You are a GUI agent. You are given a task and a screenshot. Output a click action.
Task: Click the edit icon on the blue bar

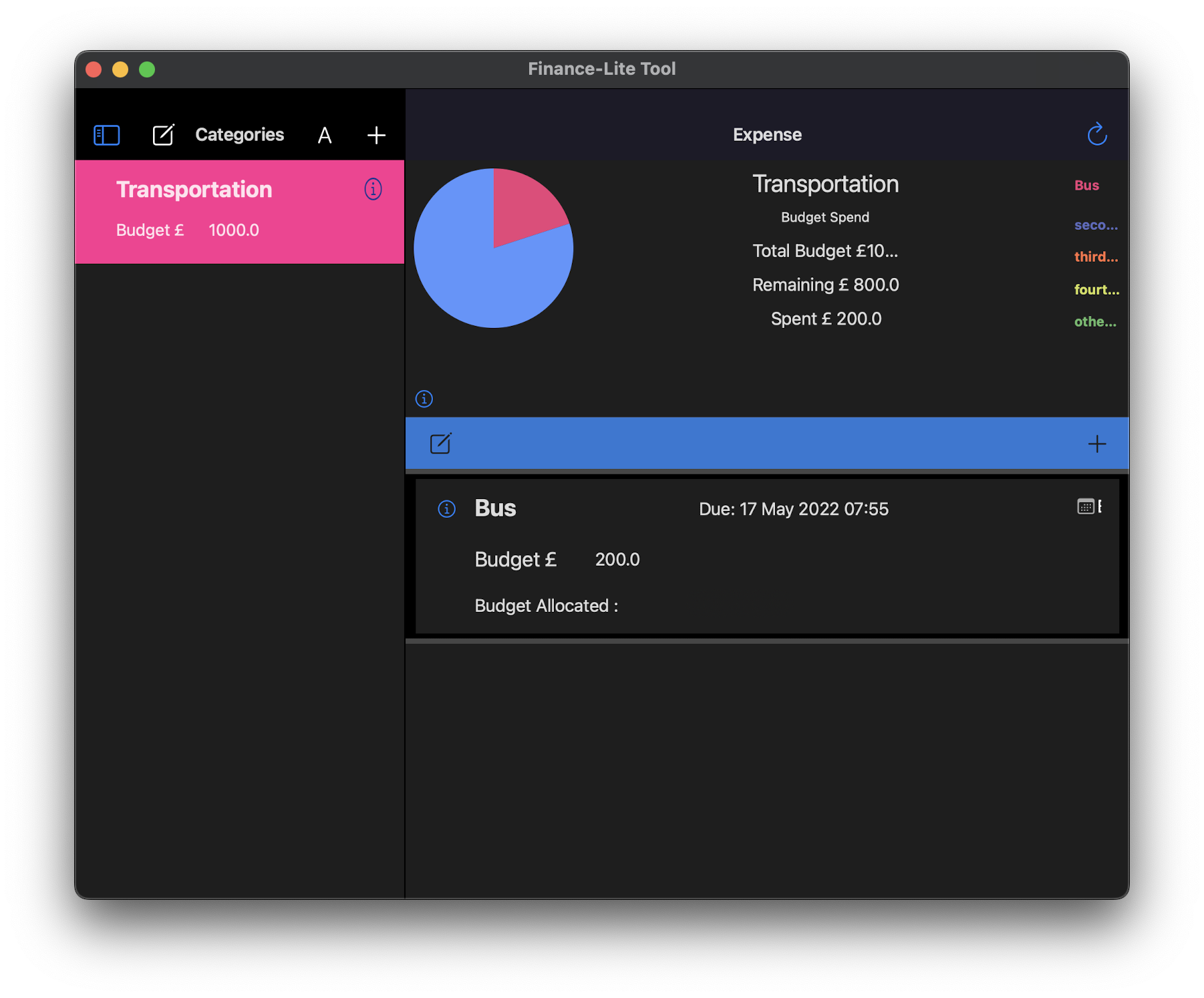(x=441, y=443)
